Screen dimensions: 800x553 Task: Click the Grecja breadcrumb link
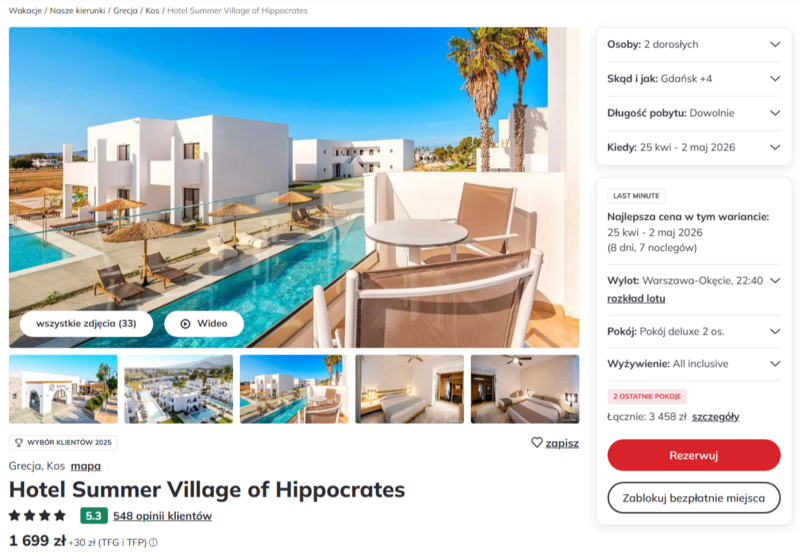point(125,10)
